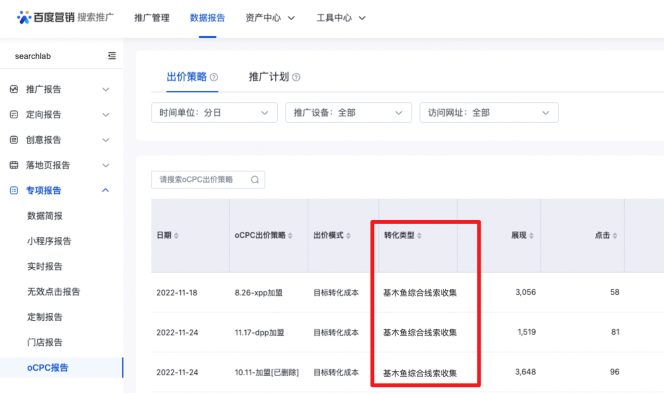
Task: Click the 定向报告 sidebar icon
Action: [14, 114]
